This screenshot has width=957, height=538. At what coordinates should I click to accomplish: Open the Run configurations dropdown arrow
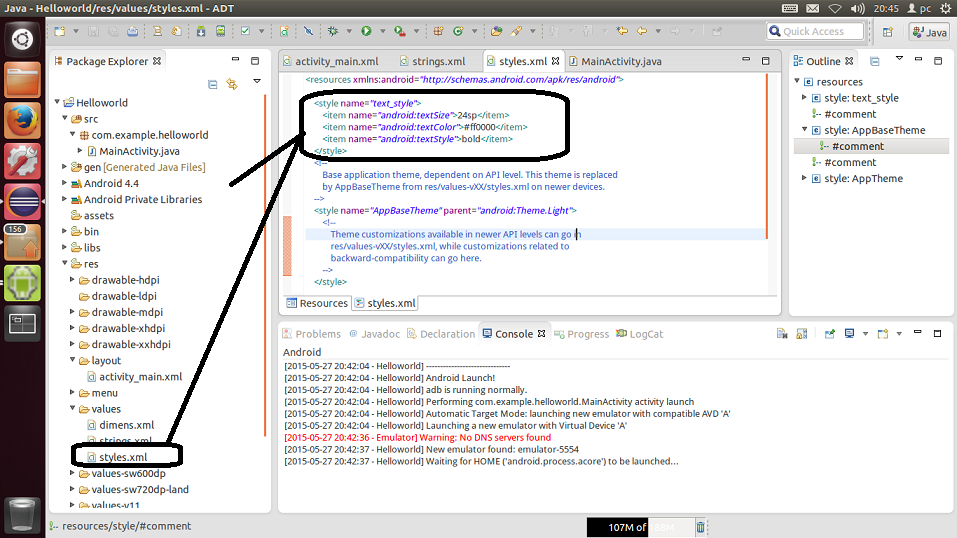(383, 31)
